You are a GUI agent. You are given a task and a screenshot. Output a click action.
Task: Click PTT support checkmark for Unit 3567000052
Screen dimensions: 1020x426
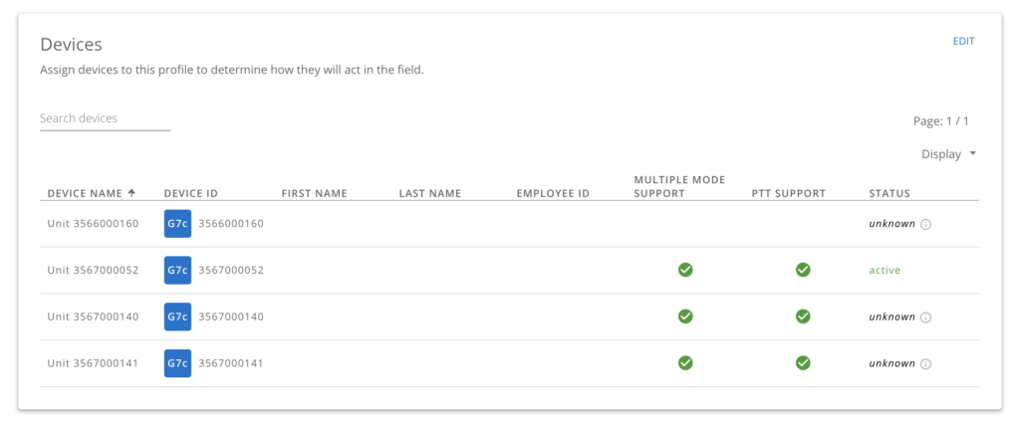click(802, 270)
